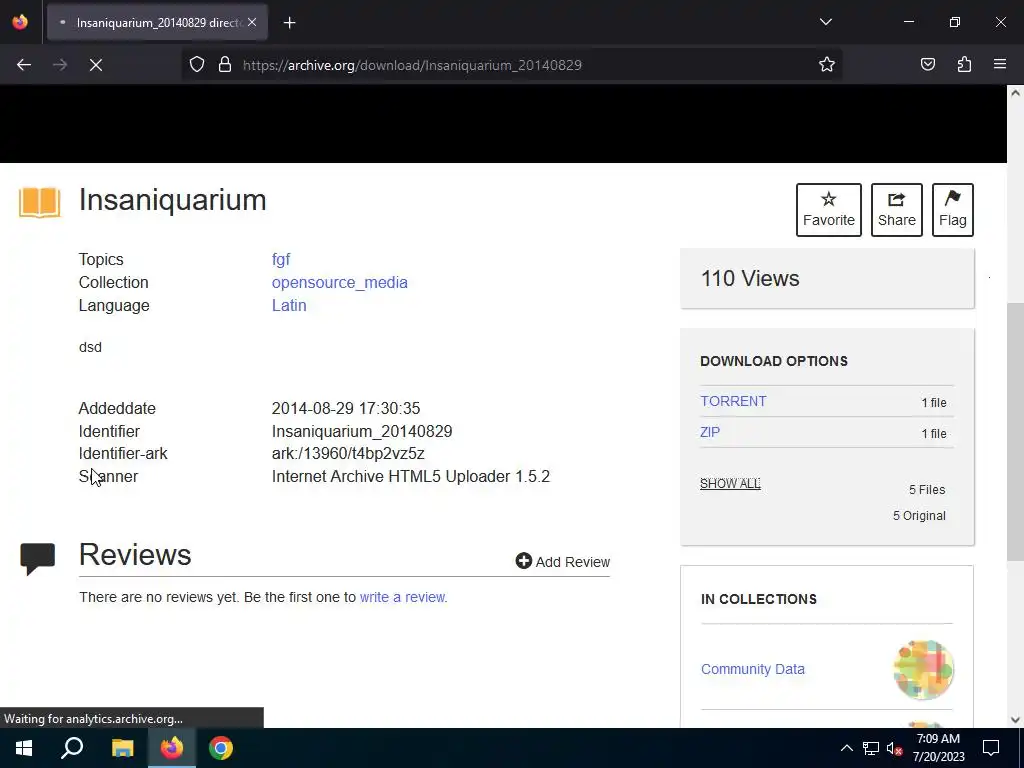Click the scrollbar down arrow

(1016, 720)
